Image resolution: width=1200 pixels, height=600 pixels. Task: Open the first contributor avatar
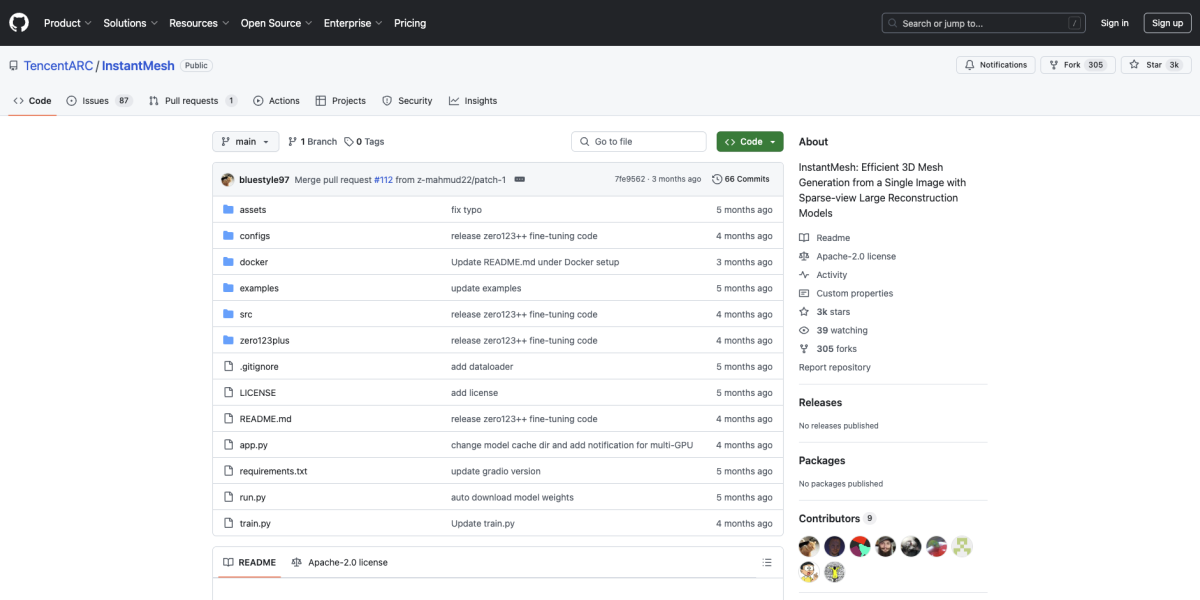pos(809,546)
